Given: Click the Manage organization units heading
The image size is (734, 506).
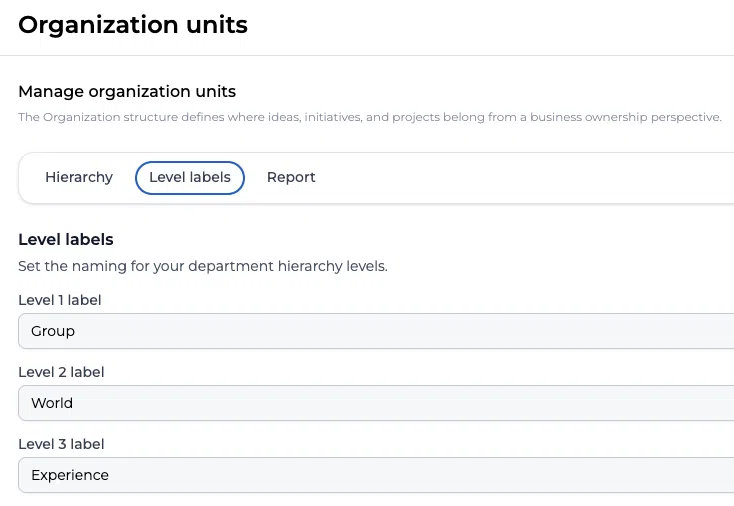Looking at the screenshot, I should click(x=127, y=91).
